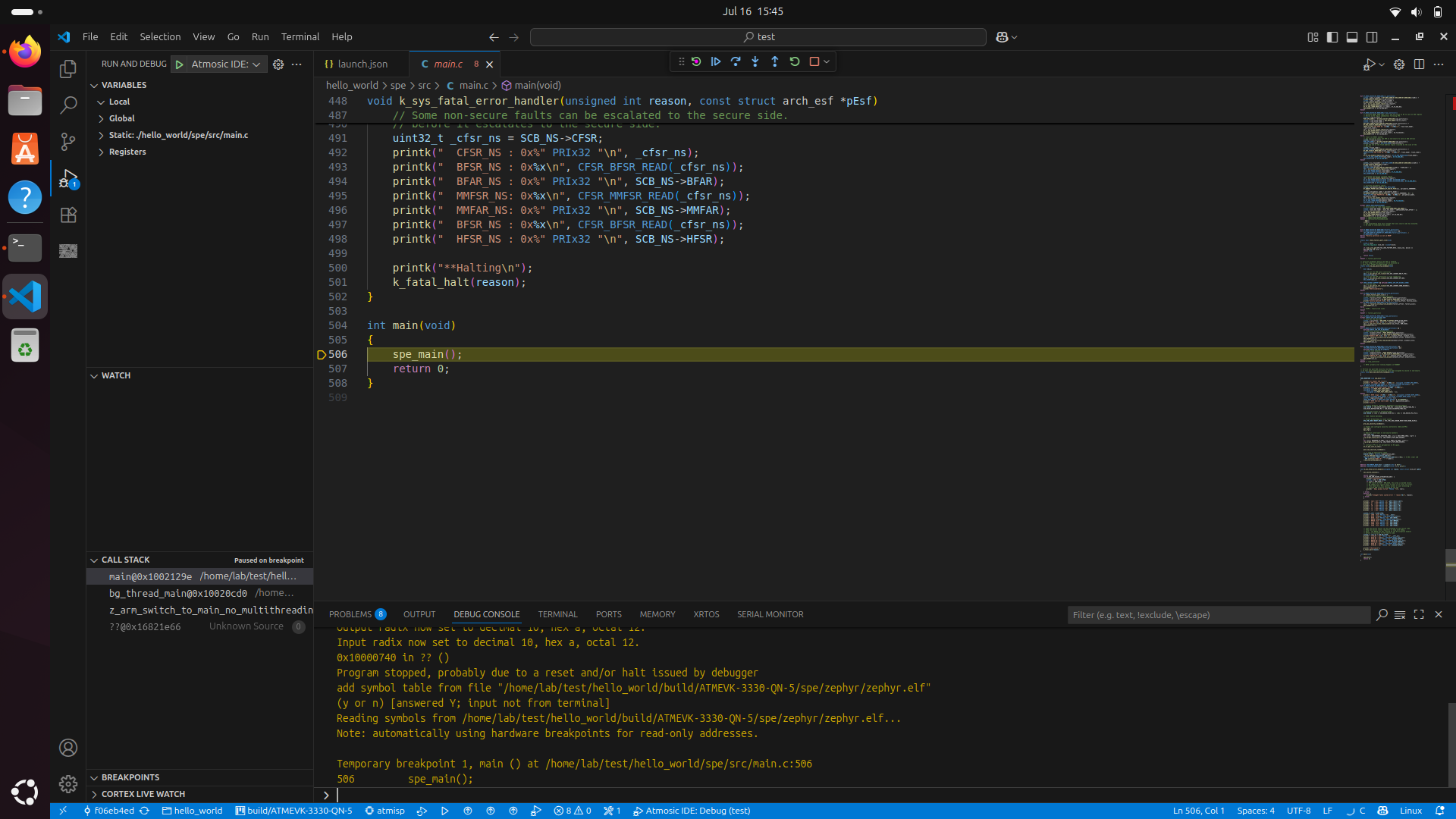The height and width of the screenshot is (819, 1456).
Task: Start debugging with the green play button
Action: click(180, 64)
